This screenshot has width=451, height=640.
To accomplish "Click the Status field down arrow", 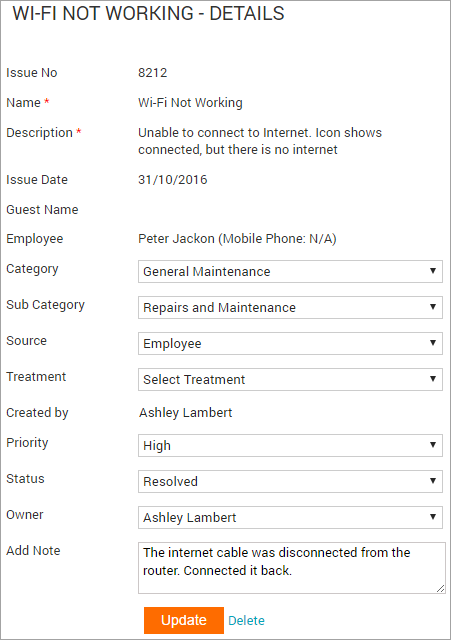I will coord(433,480).
